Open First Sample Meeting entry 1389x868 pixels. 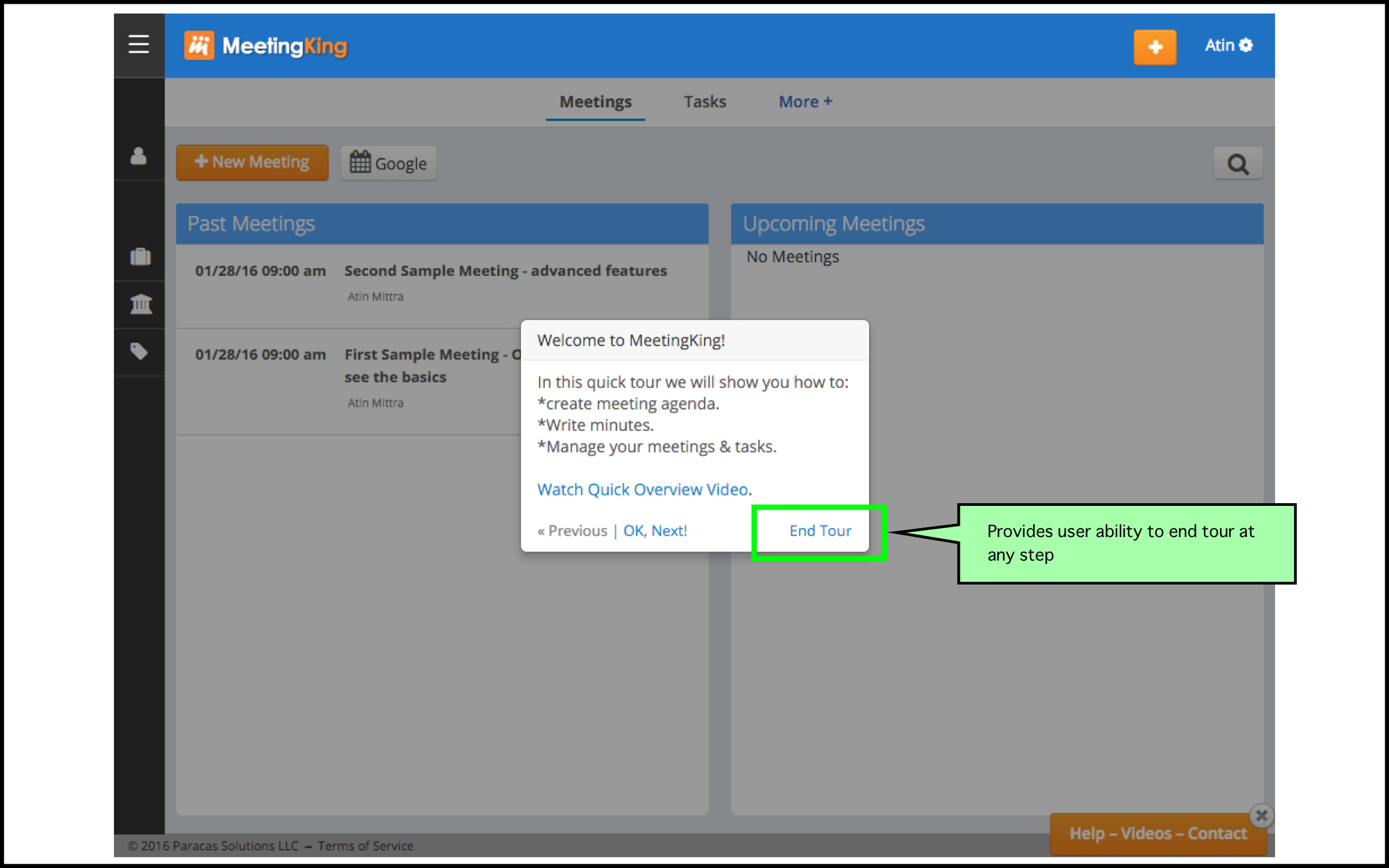point(432,365)
